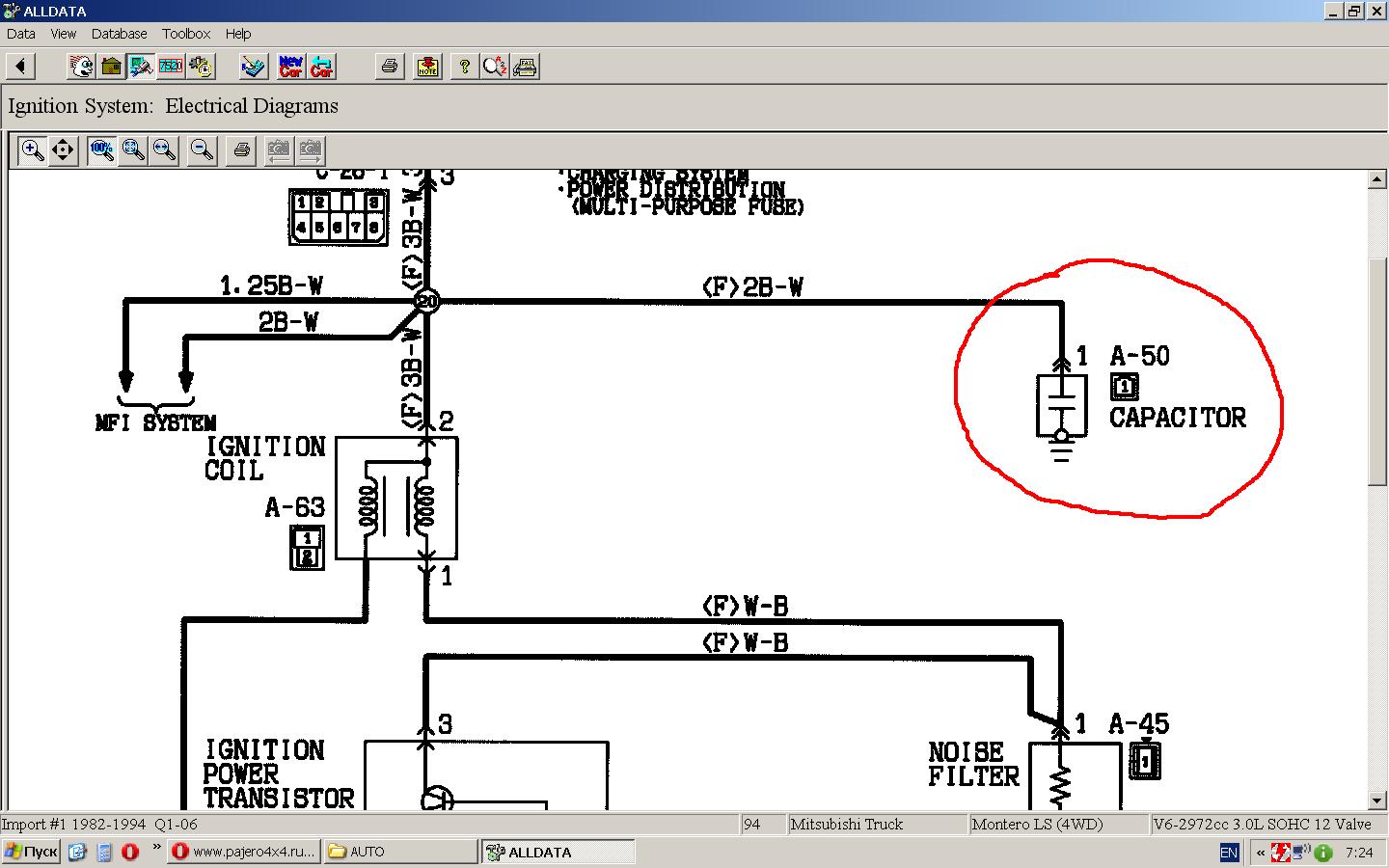Click the 'IGNITION COIL' label in diagram
Image resolution: width=1389 pixels, height=868 pixels.
(x=265, y=459)
